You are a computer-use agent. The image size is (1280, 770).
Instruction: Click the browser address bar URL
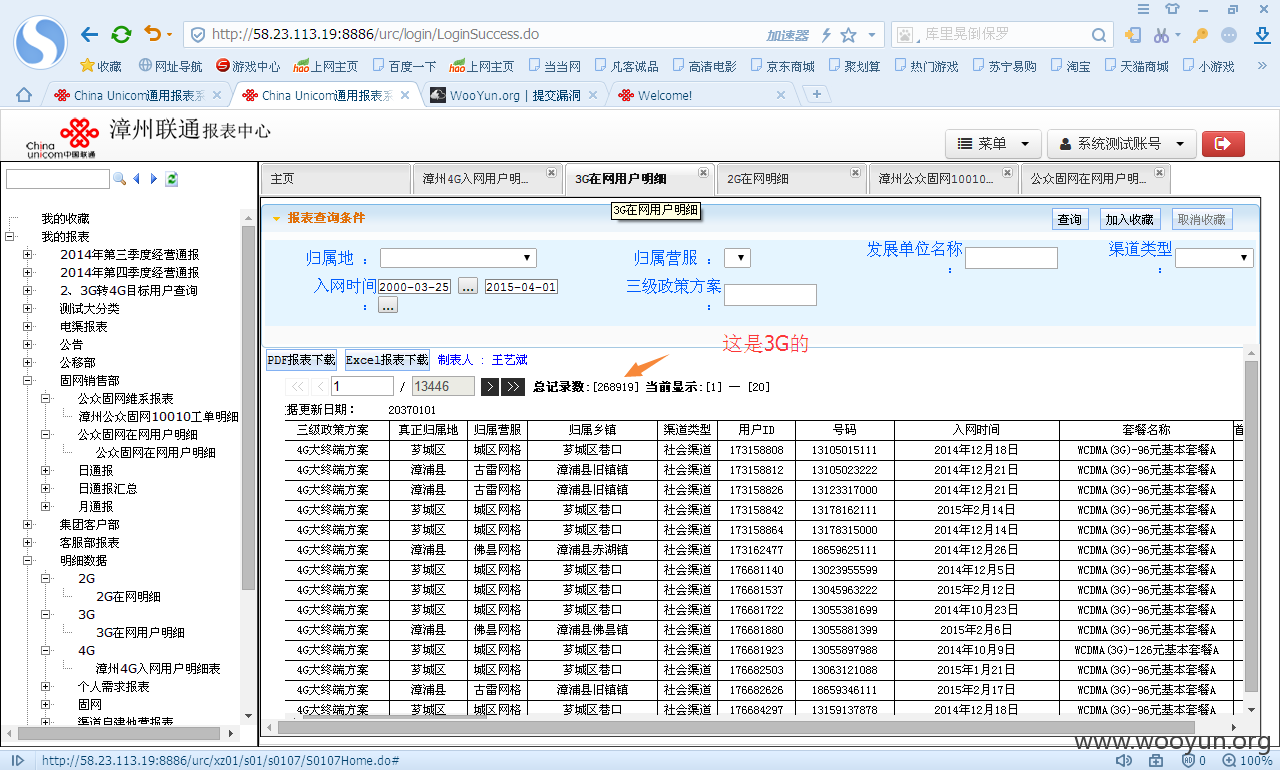[375, 35]
